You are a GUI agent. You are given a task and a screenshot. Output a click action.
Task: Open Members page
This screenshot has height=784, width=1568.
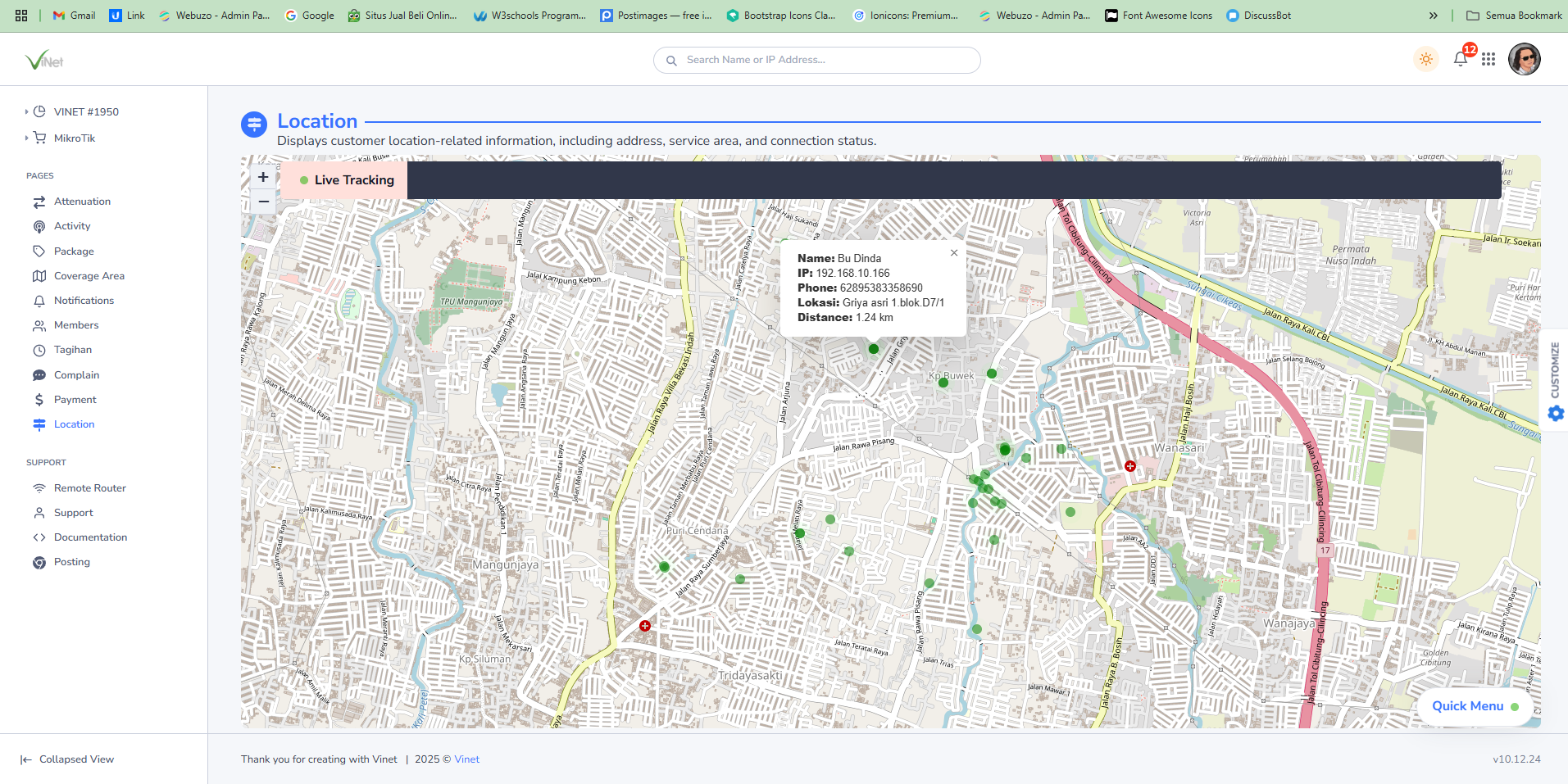[76, 325]
